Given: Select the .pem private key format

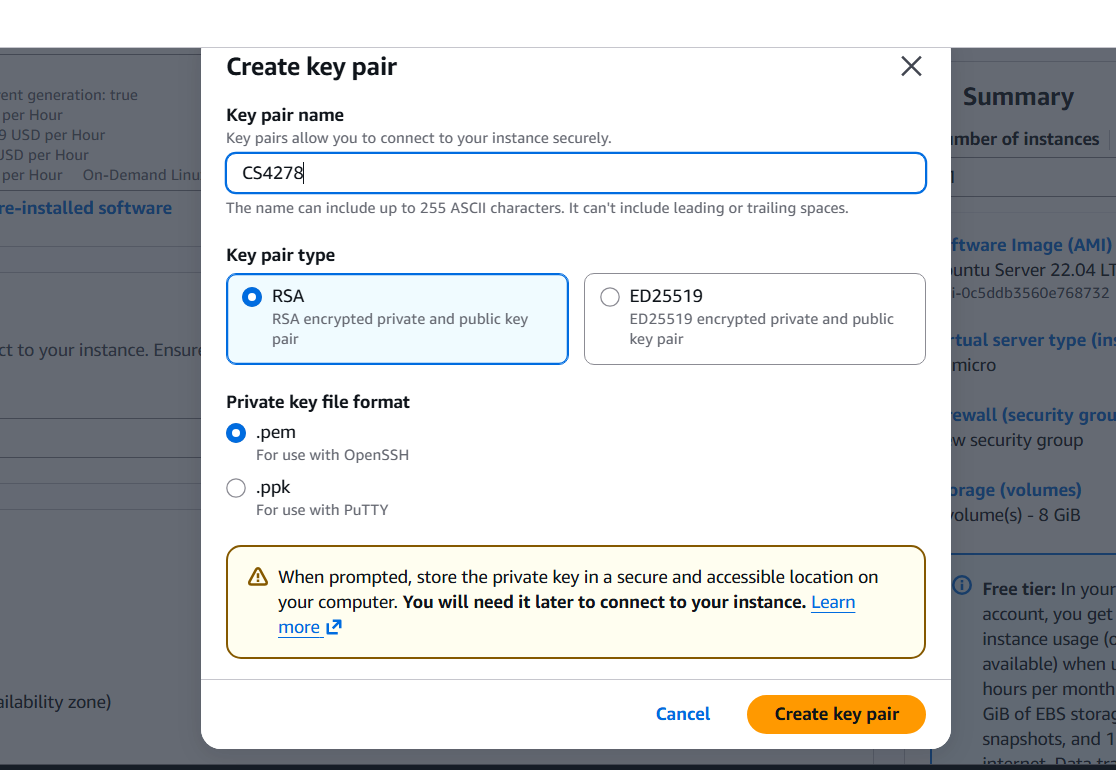Looking at the screenshot, I should [x=236, y=433].
